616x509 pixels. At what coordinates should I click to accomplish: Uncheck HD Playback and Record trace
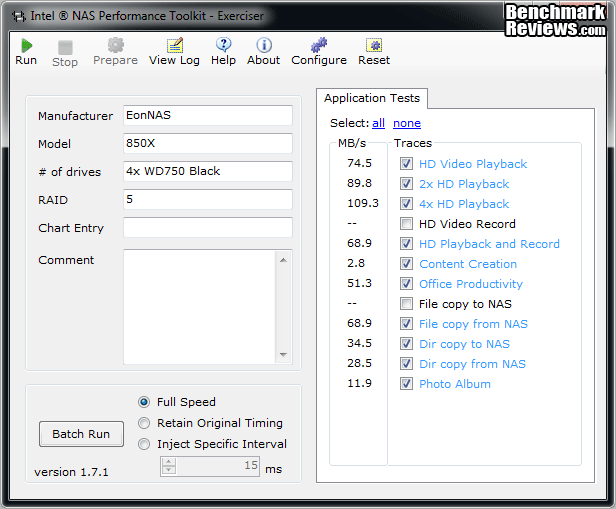(406, 244)
